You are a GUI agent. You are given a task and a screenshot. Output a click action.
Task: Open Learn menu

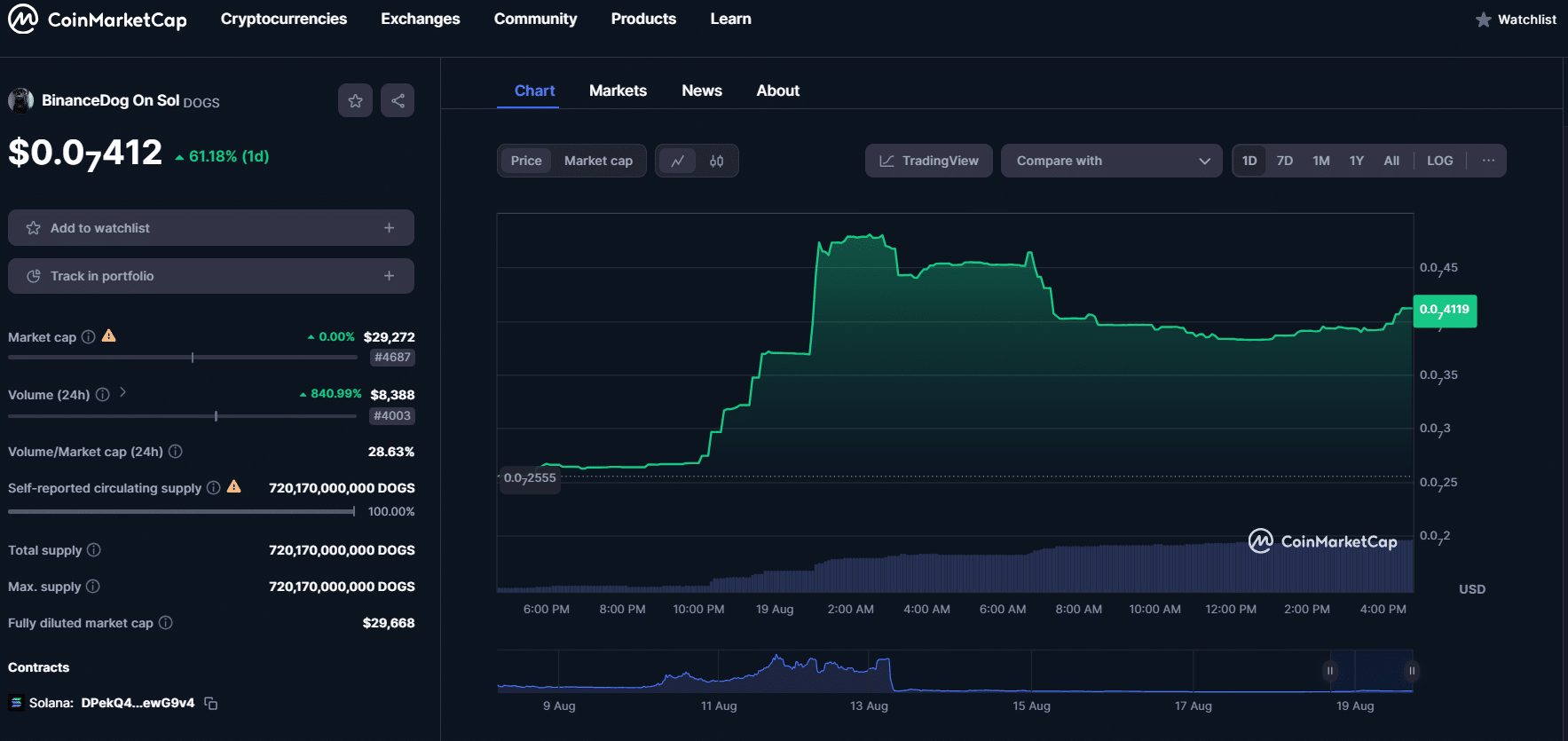point(730,19)
